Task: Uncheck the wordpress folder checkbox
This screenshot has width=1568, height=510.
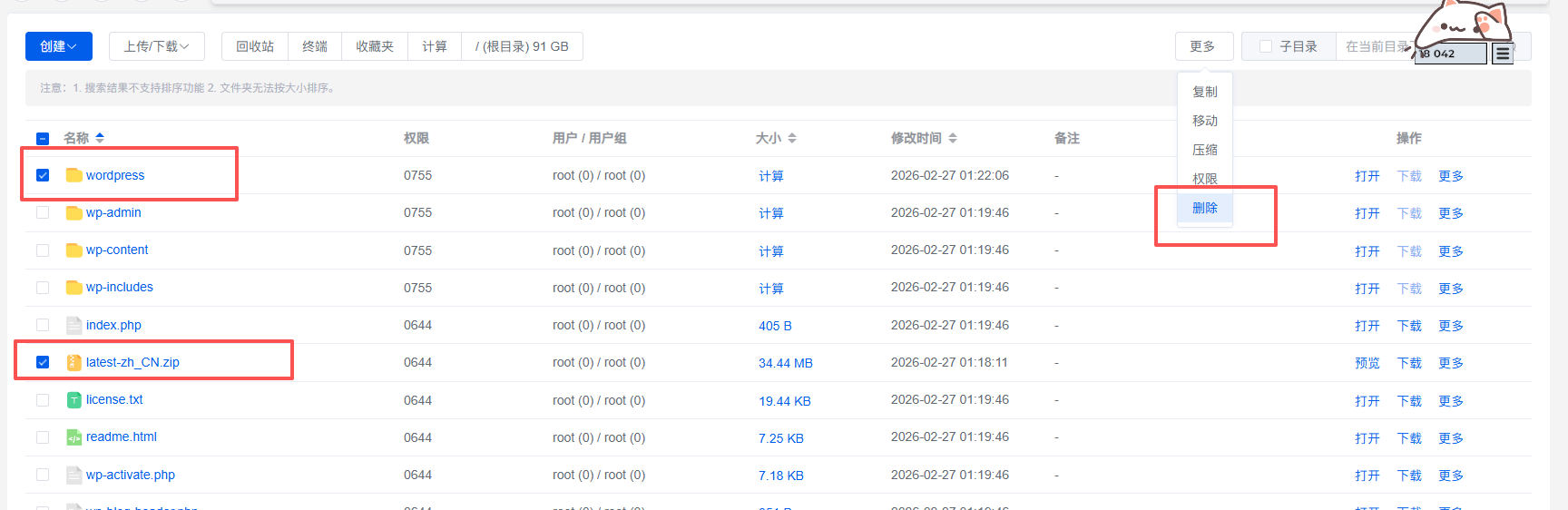Action: (43, 175)
